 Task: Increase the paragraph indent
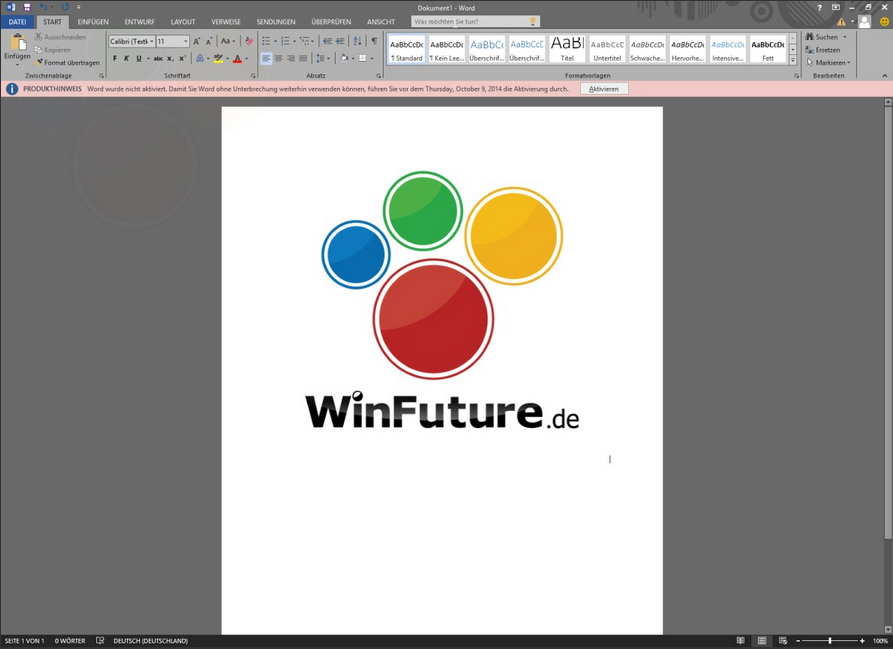click(x=340, y=41)
